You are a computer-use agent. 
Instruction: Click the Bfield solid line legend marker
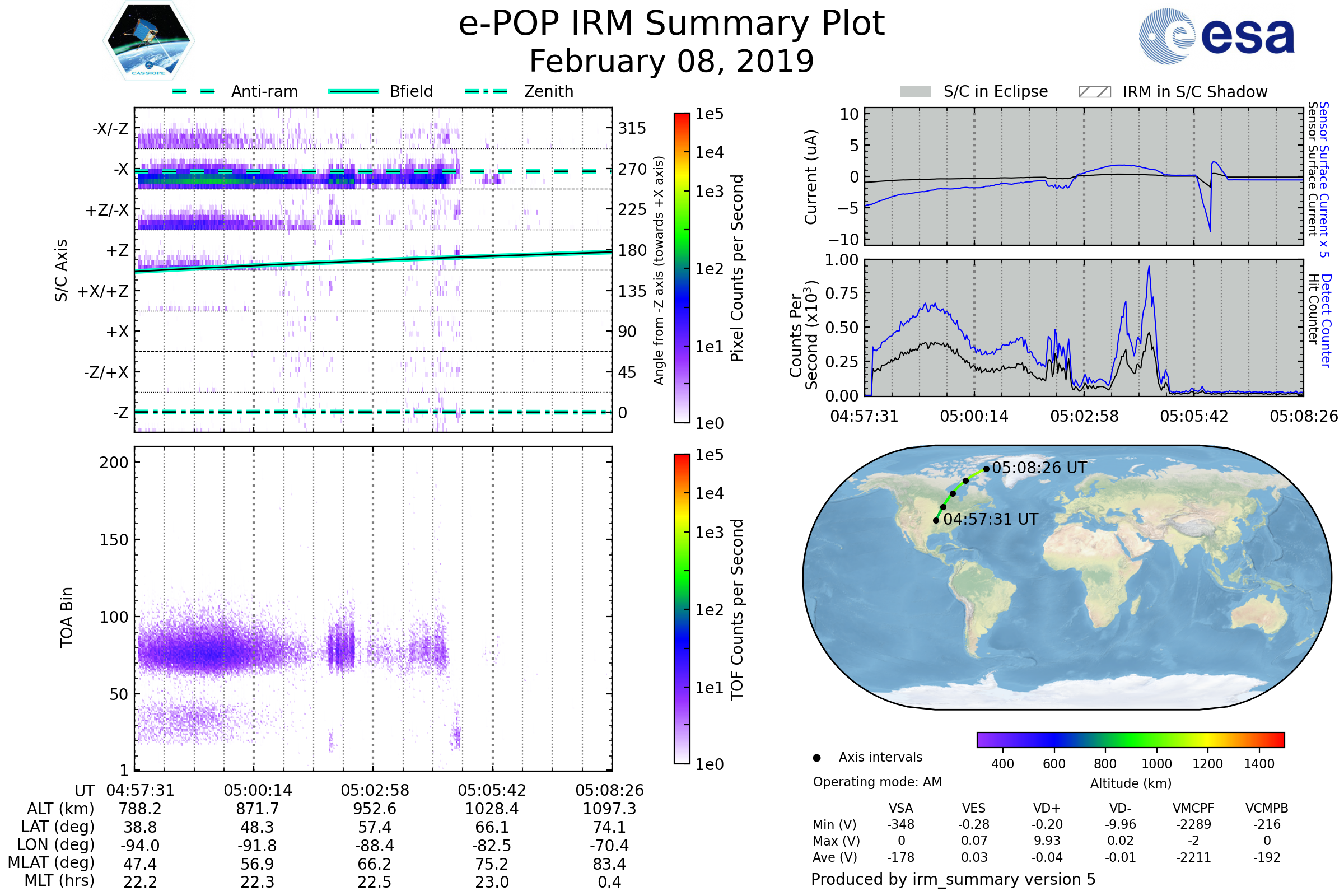[x=353, y=91]
